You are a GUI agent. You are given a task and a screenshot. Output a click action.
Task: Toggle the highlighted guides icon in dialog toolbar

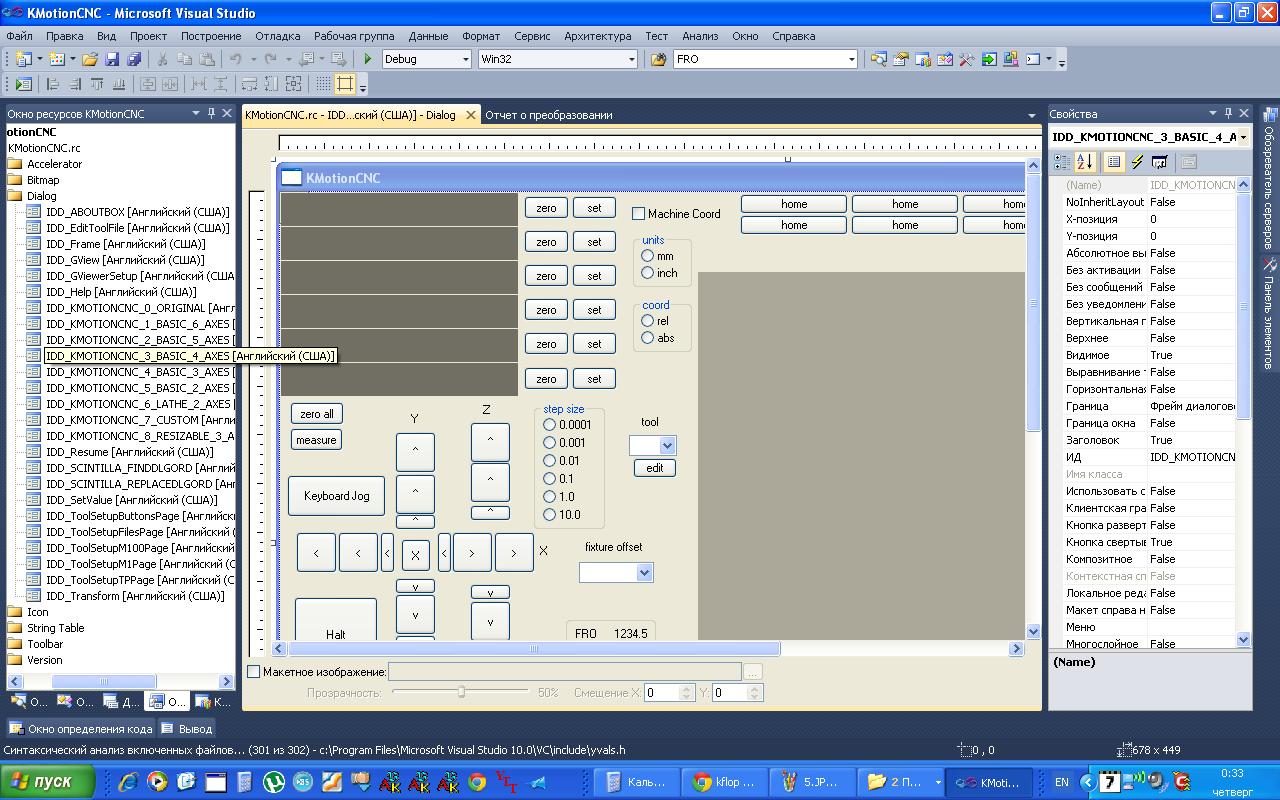[x=345, y=84]
